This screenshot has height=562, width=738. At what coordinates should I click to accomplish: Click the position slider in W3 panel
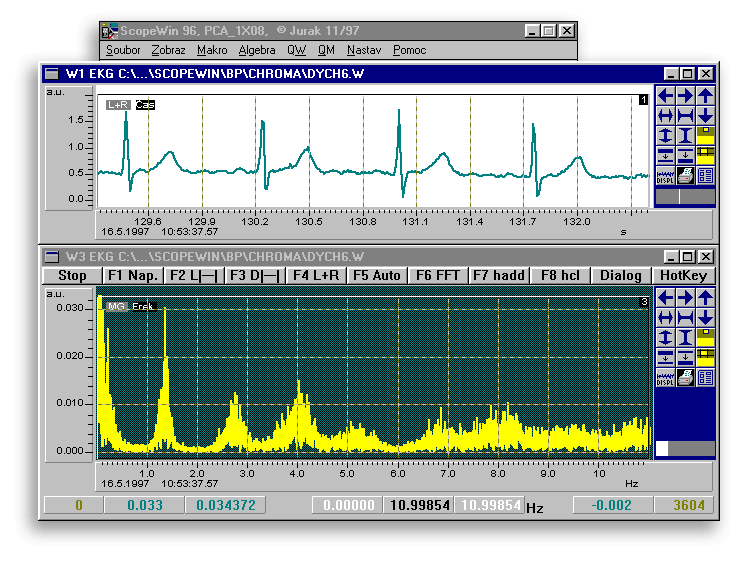click(x=685, y=448)
